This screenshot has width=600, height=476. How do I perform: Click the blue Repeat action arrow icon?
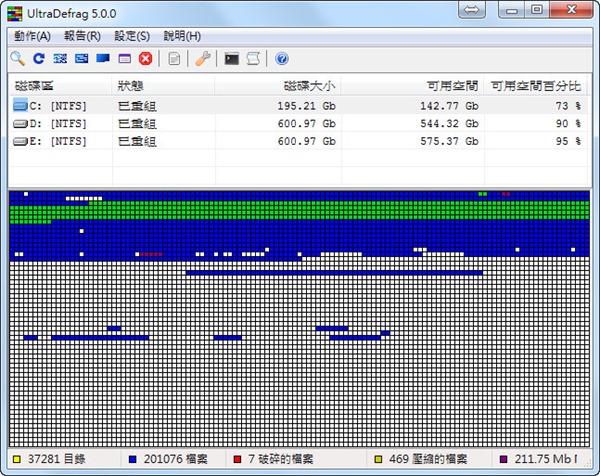[x=39, y=59]
